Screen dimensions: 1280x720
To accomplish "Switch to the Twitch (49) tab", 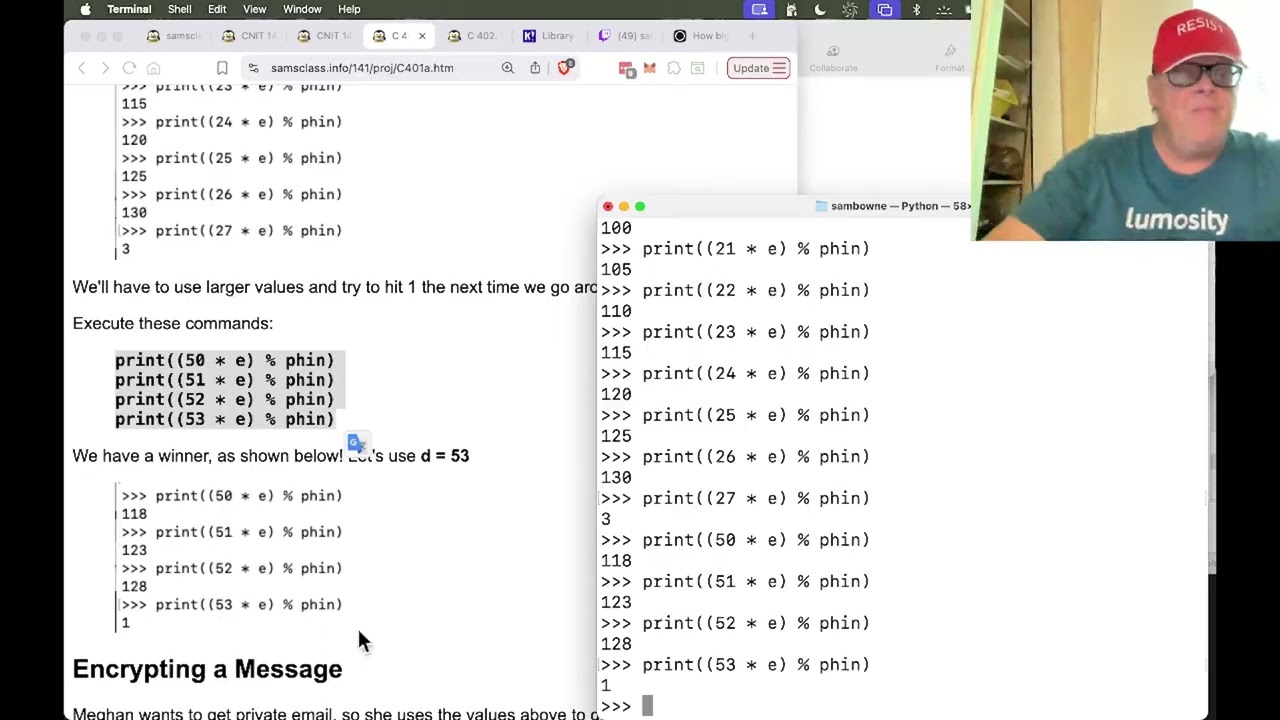I will point(627,36).
